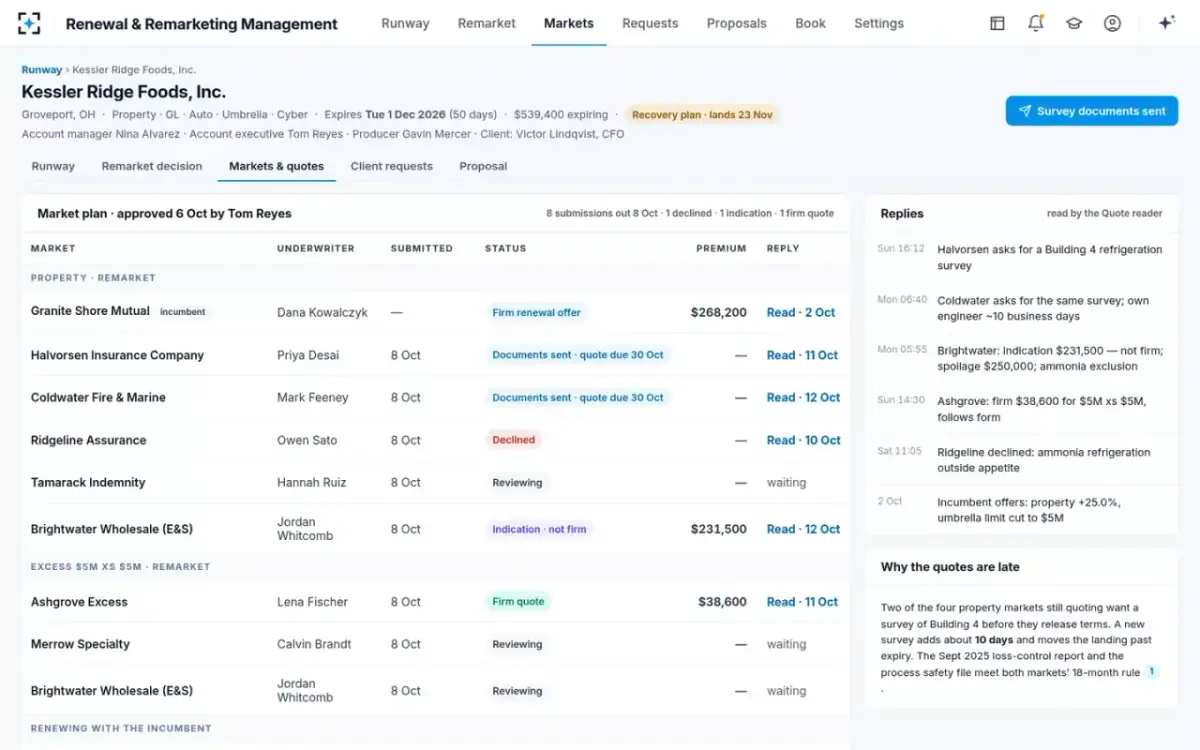Click the Premium column header
The image size is (1200, 750).
[721, 248]
